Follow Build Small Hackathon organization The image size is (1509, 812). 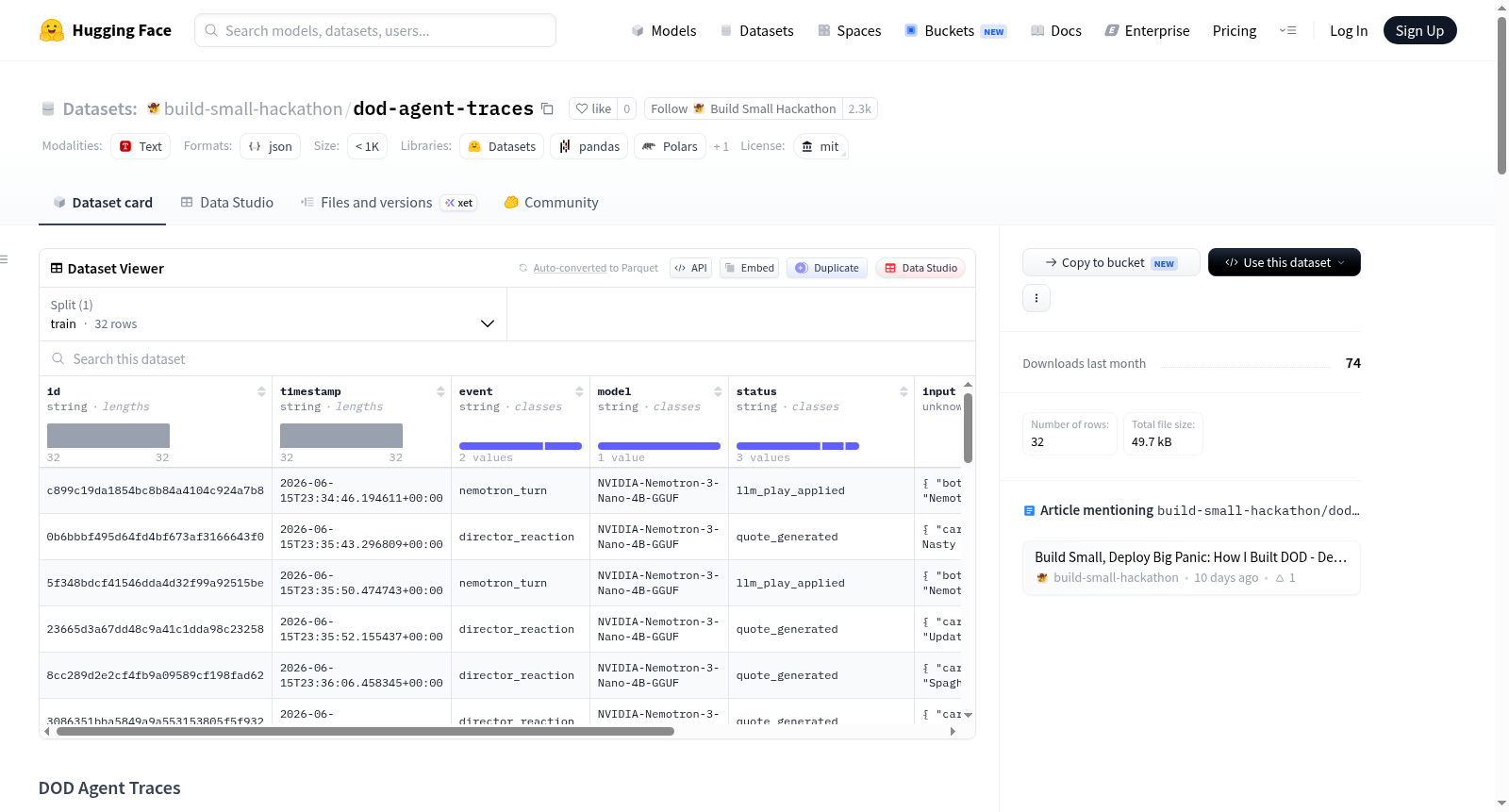[x=743, y=108]
